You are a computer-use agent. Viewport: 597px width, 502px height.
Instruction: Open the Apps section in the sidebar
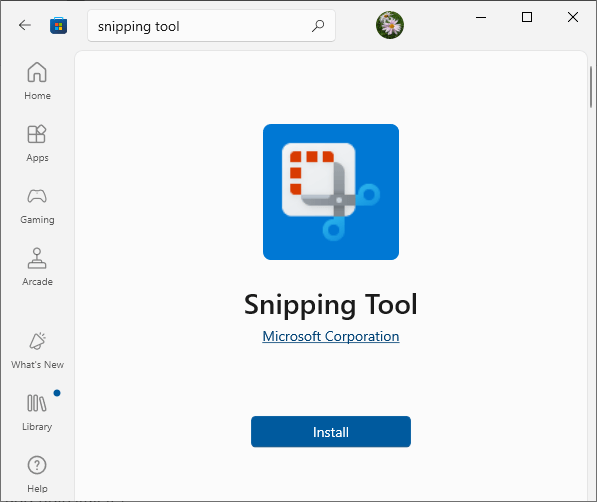37,143
